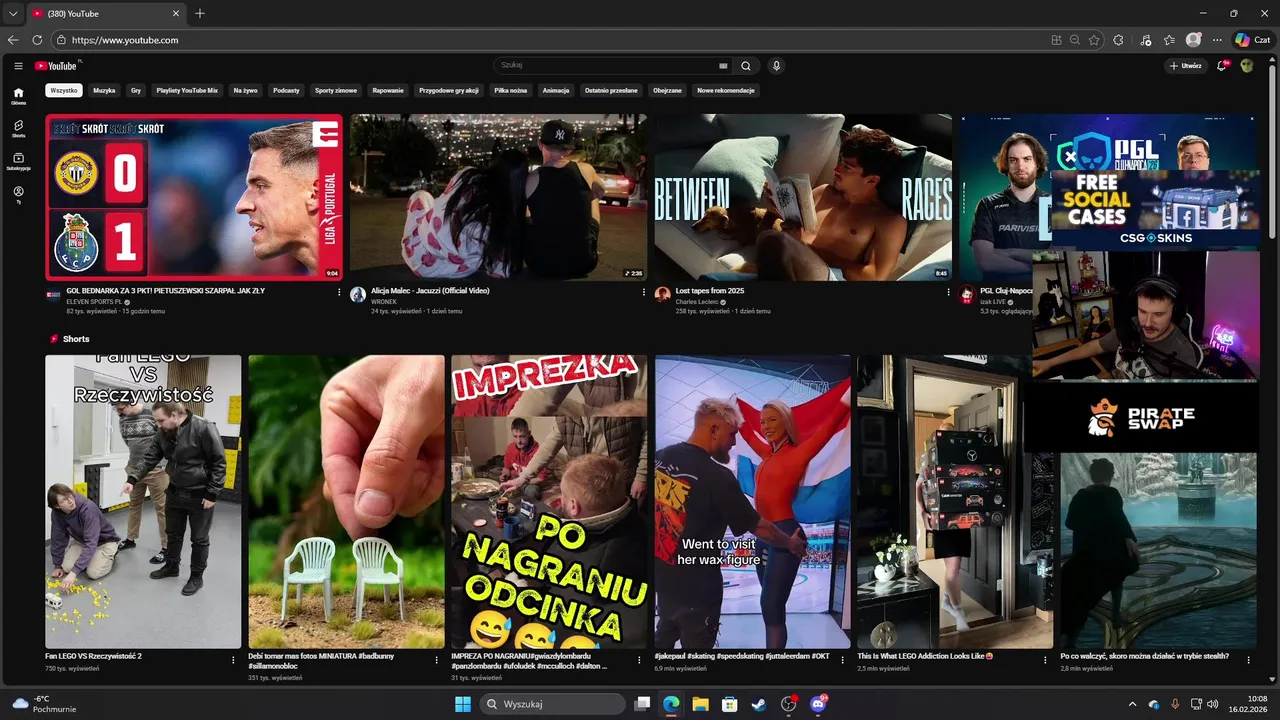1280x720 pixels.
Task: Open the Charles Leclerc channel name link
Action: click(x=698, y=301)
